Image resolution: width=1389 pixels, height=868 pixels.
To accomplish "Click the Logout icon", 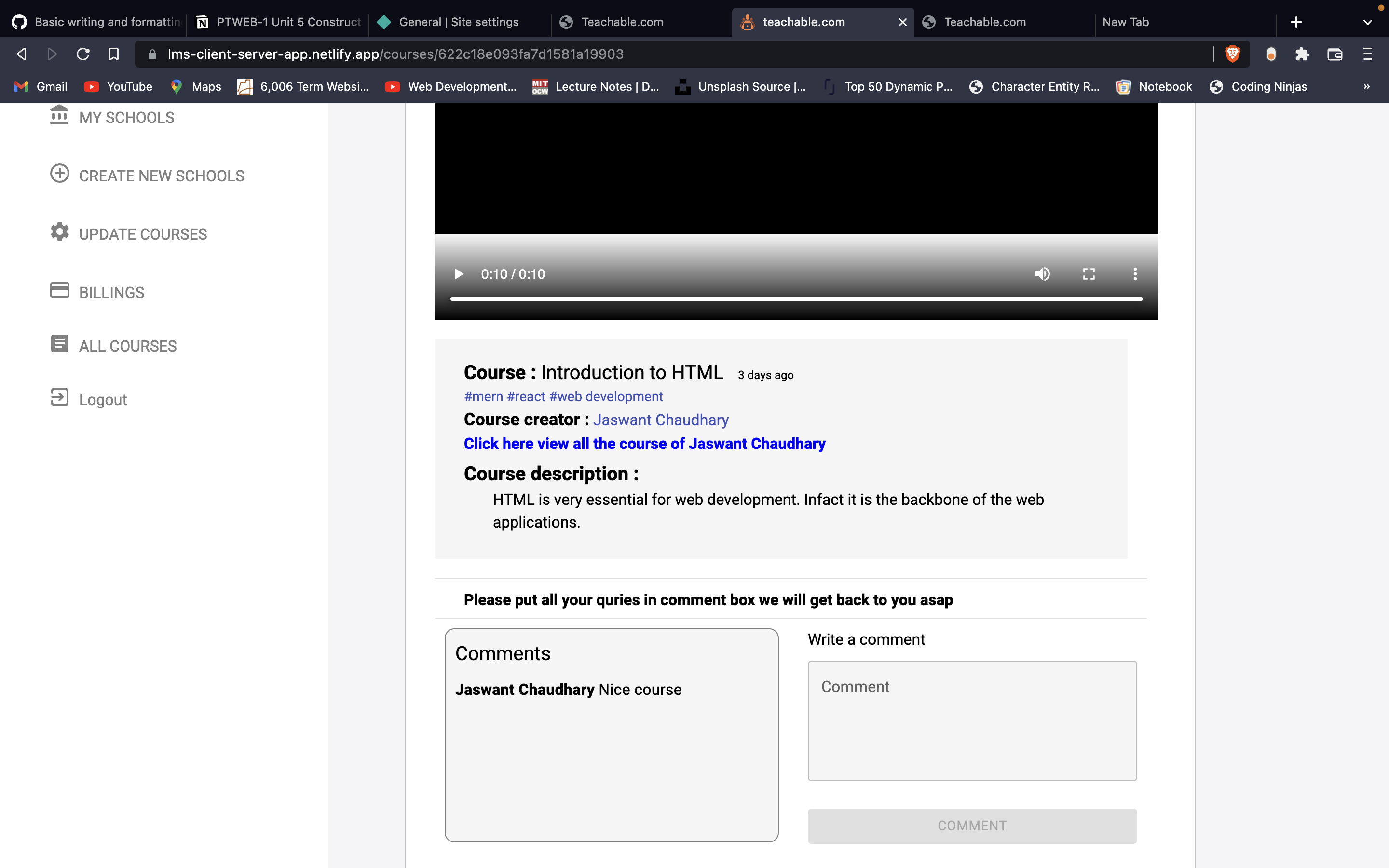I will [x=60, y=398].
